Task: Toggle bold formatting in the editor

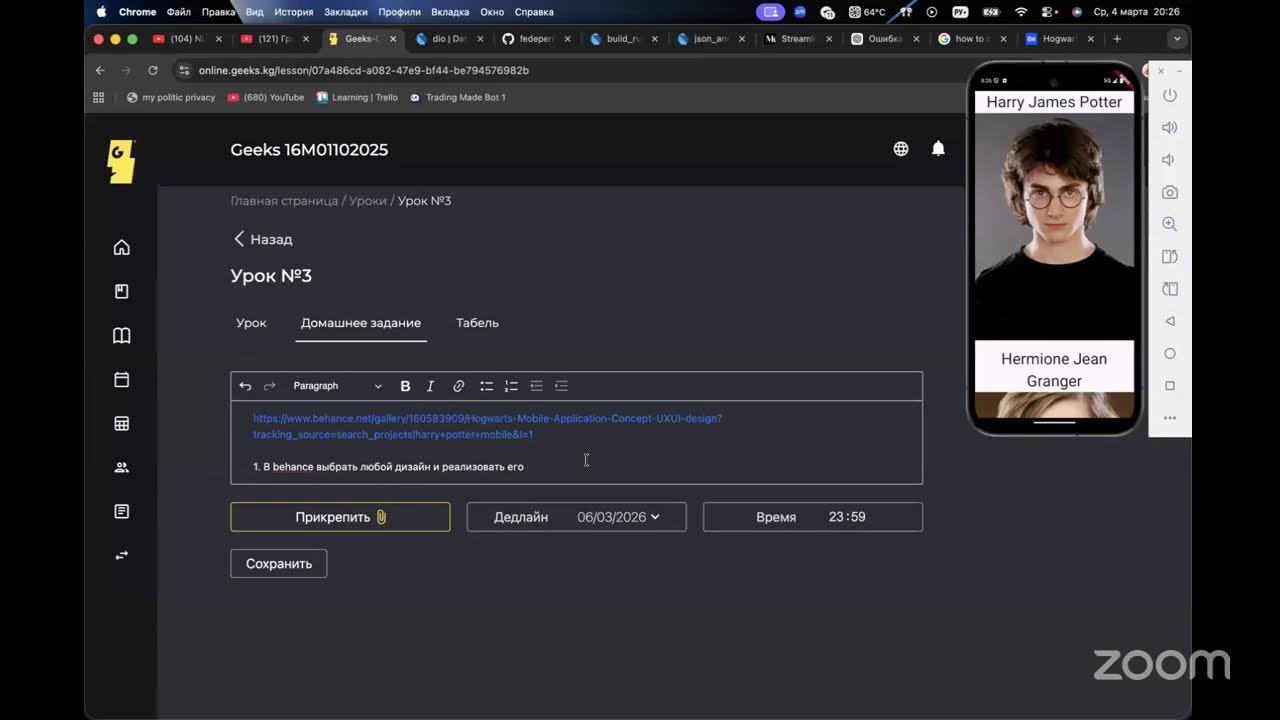Action: 405,386
